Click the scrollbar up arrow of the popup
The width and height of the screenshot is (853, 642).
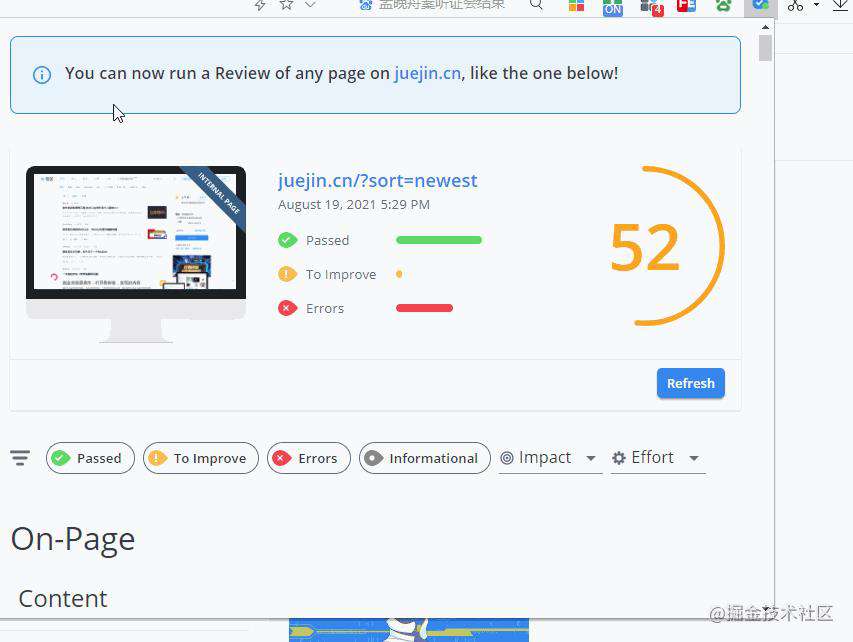coord(765,27)
